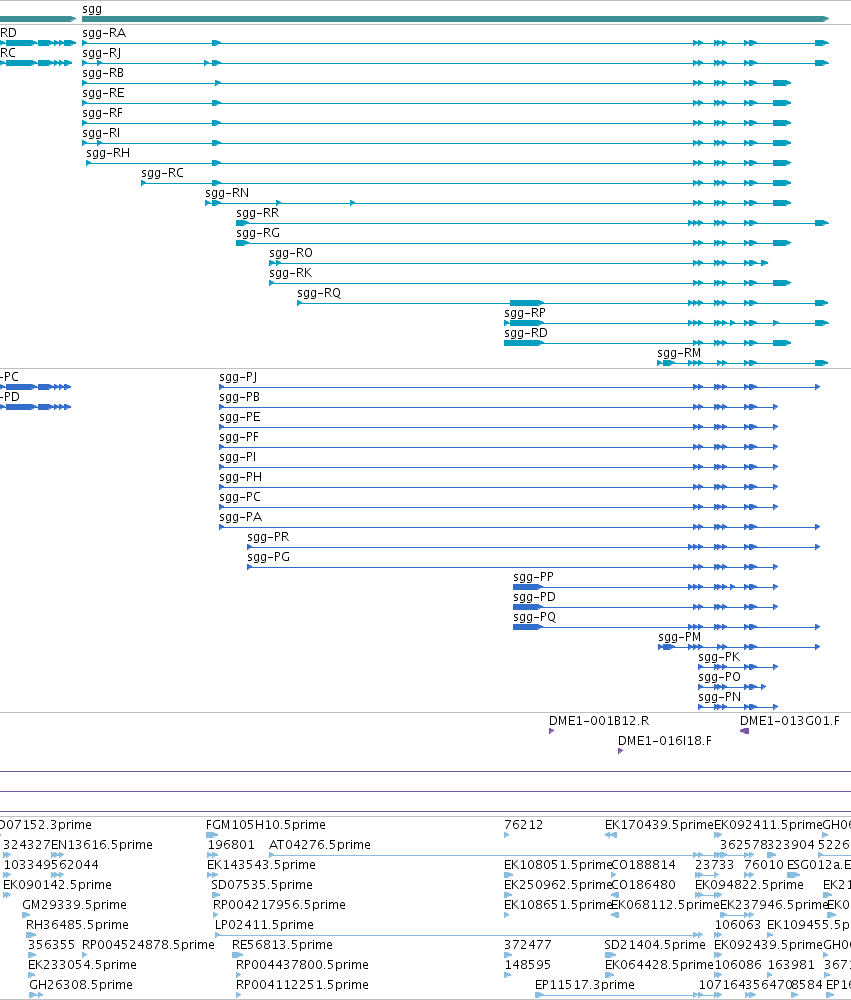Select the RE56813.5prime EST label
Screen dimensions: 851x1000
282,945
